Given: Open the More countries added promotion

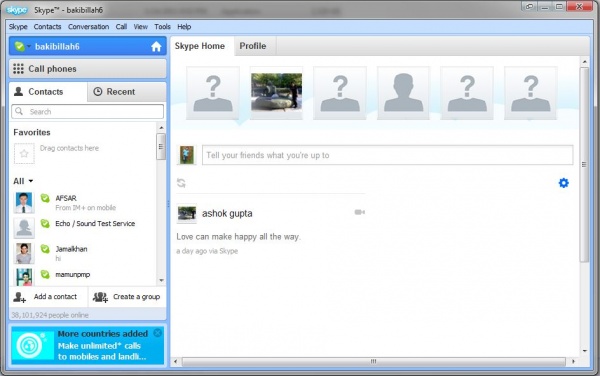Looking at the screenshot, I should (88, 345).
